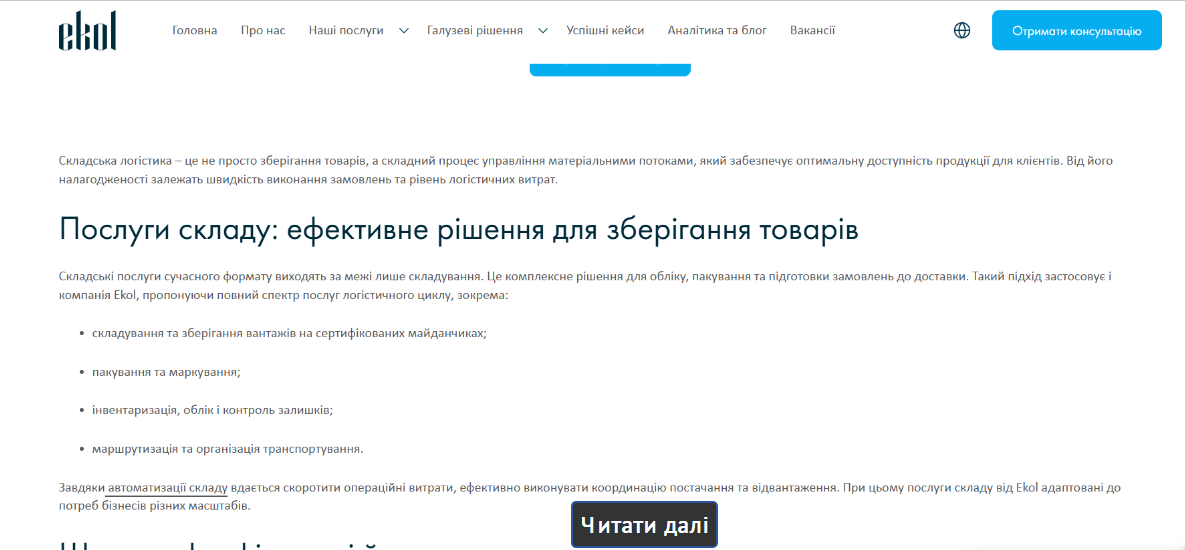Screen dimensions: 1185x550
Task: Click the partially hidden blue button below header
Action: (610, 70)
